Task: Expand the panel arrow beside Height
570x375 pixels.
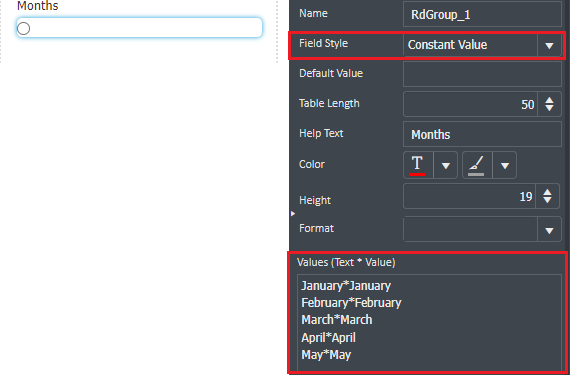Action: point(293,214)
